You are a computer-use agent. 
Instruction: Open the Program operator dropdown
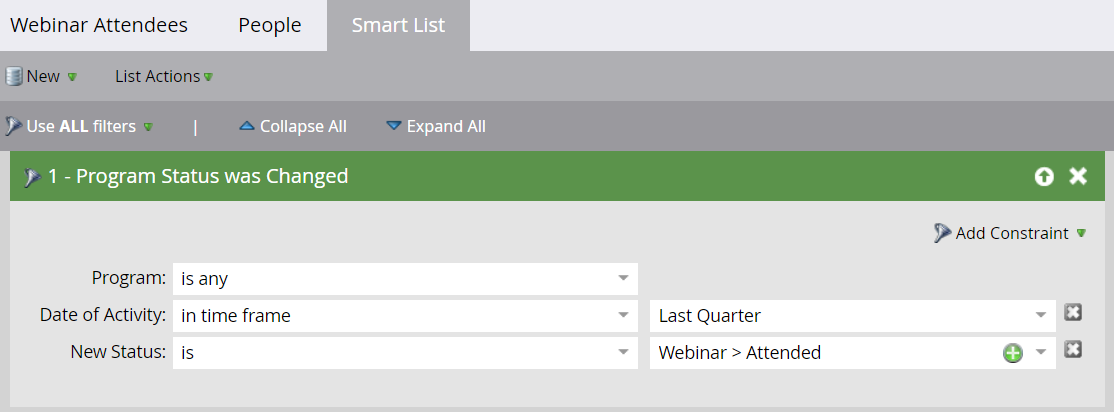(623, 278)
